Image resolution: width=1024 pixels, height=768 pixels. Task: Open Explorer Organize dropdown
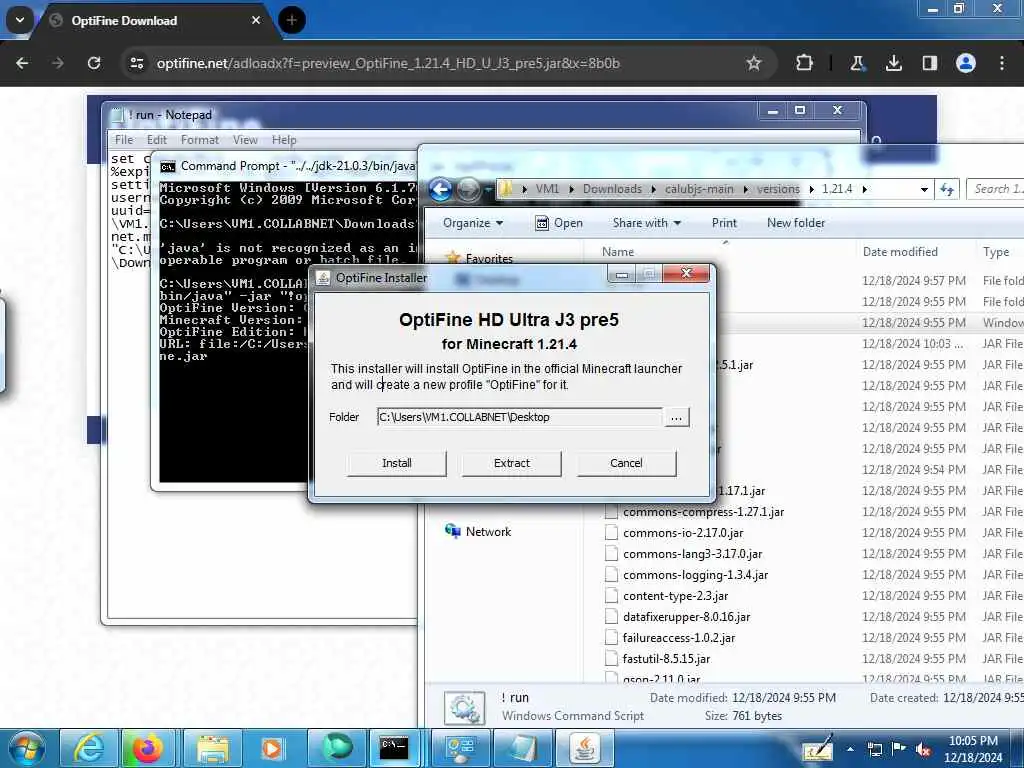(473, 223)
